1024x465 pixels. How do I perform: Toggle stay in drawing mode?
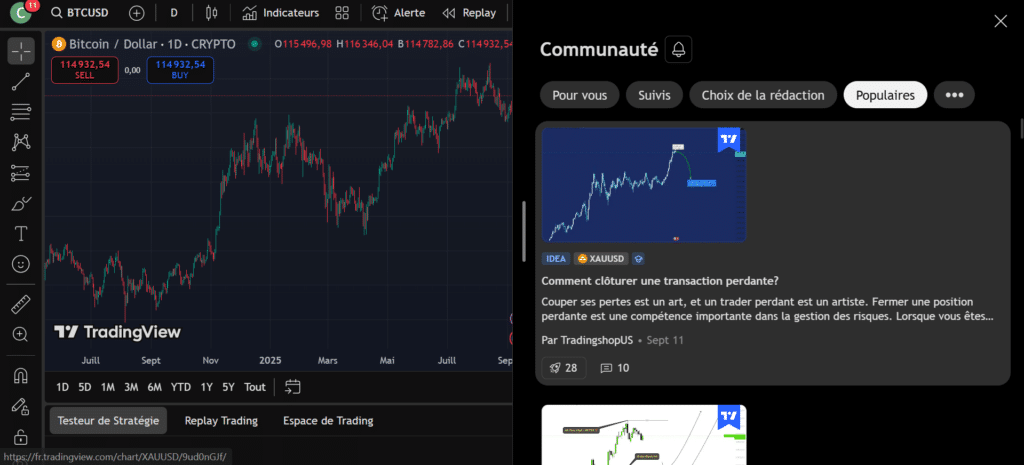click(x=21, y=406)
